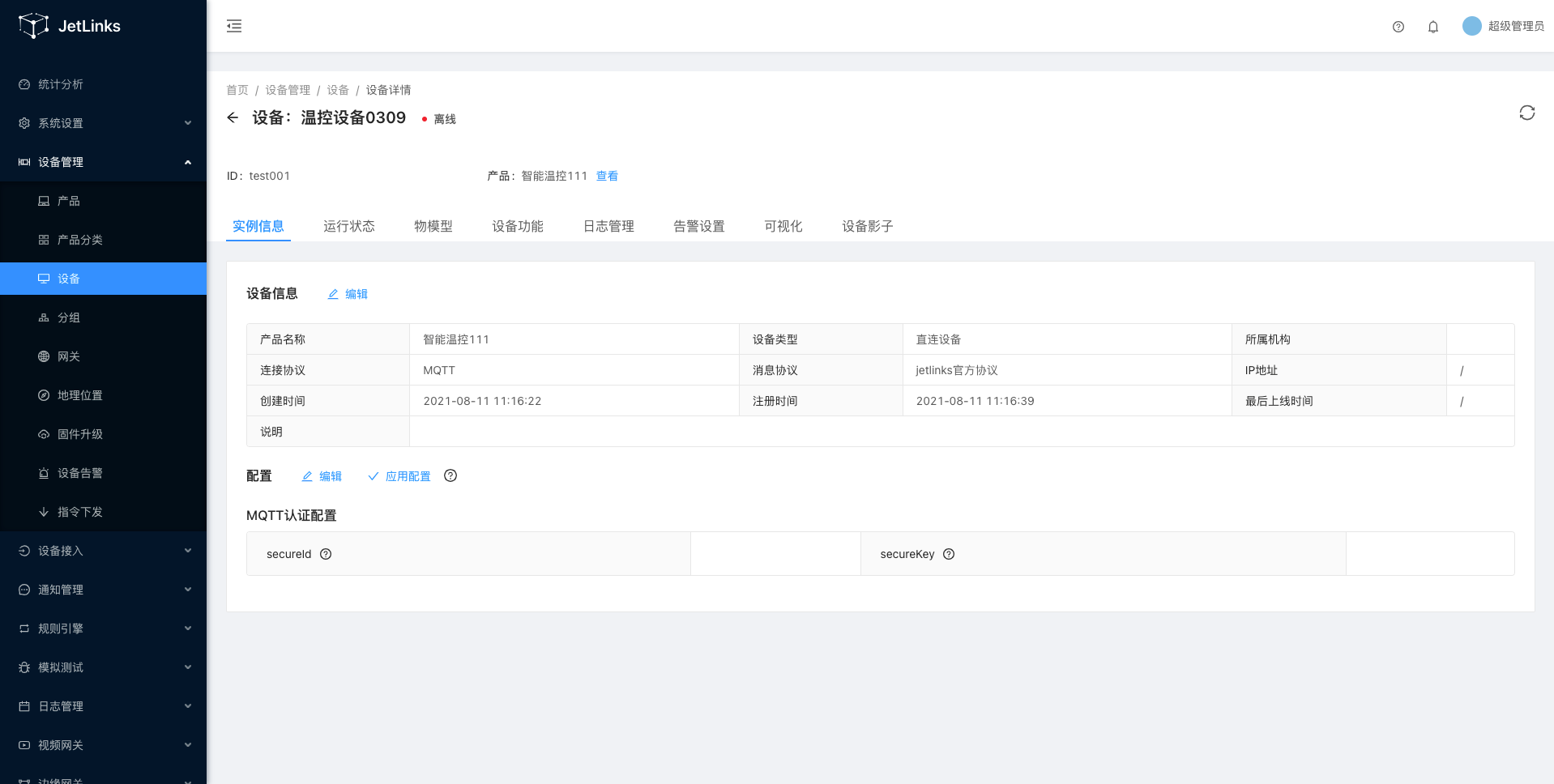
Task: Refresh device details with reload icon
Action: (1527, 113)
